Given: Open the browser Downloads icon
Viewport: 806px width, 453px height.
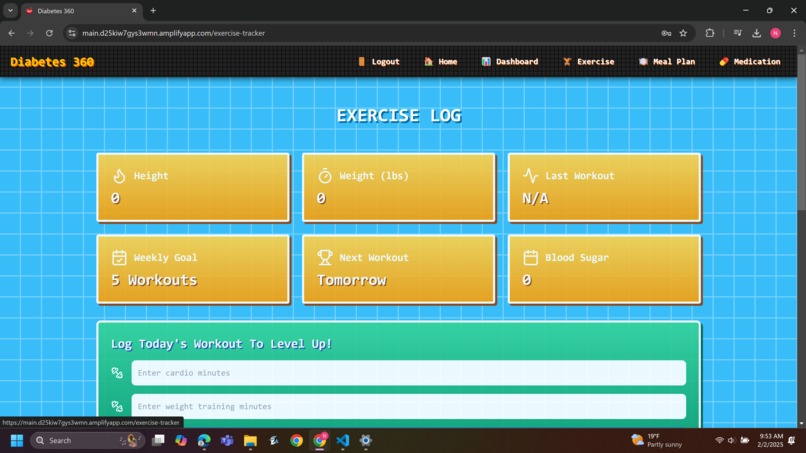Looking at the screenshot, I should tap(757, 33).
